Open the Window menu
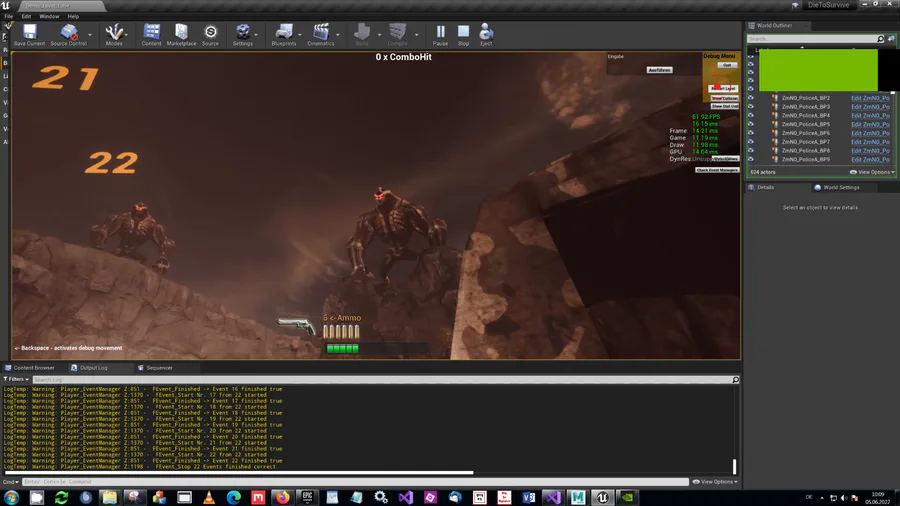 coord(49,16)
